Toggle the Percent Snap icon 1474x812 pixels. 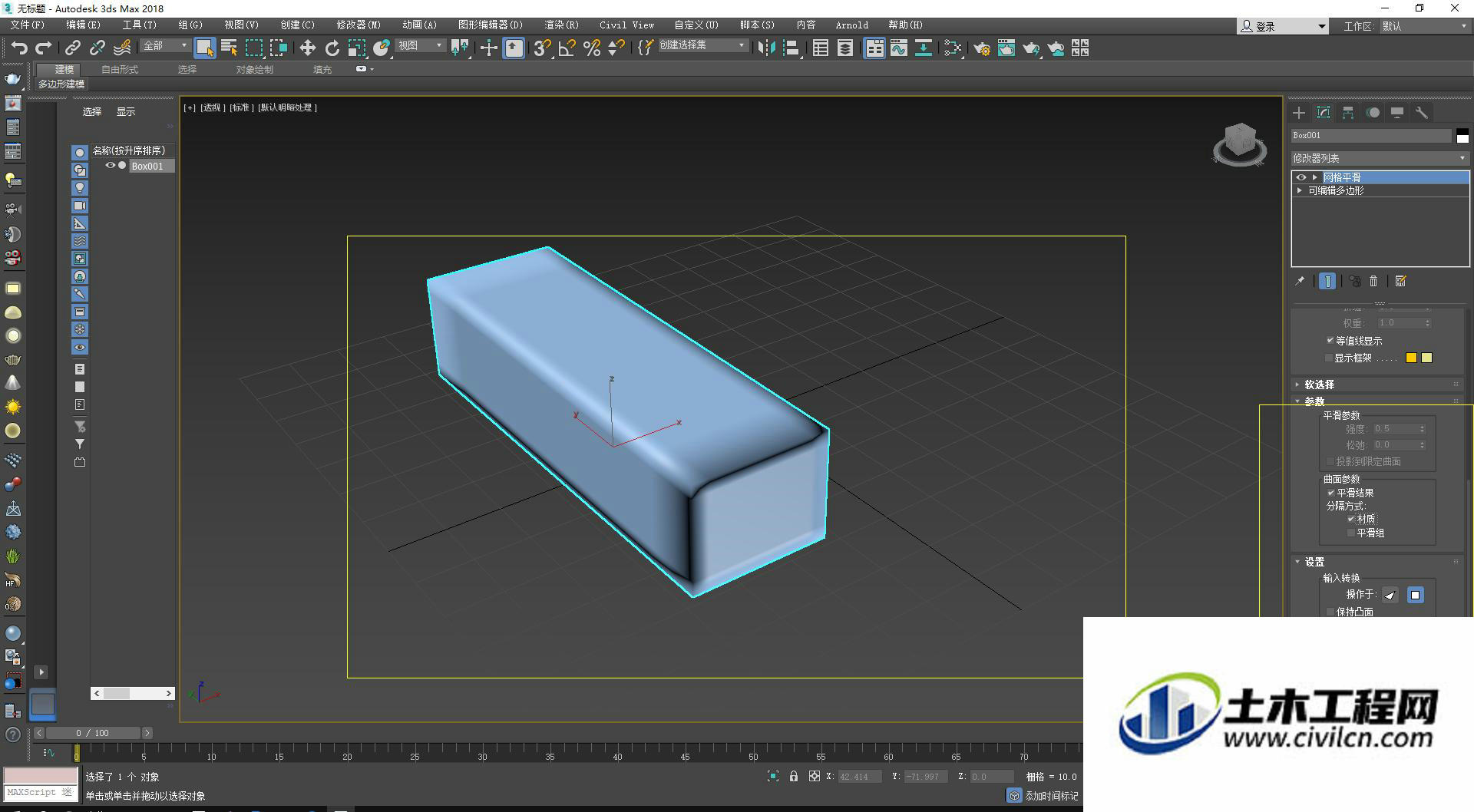tap(591, 48)
